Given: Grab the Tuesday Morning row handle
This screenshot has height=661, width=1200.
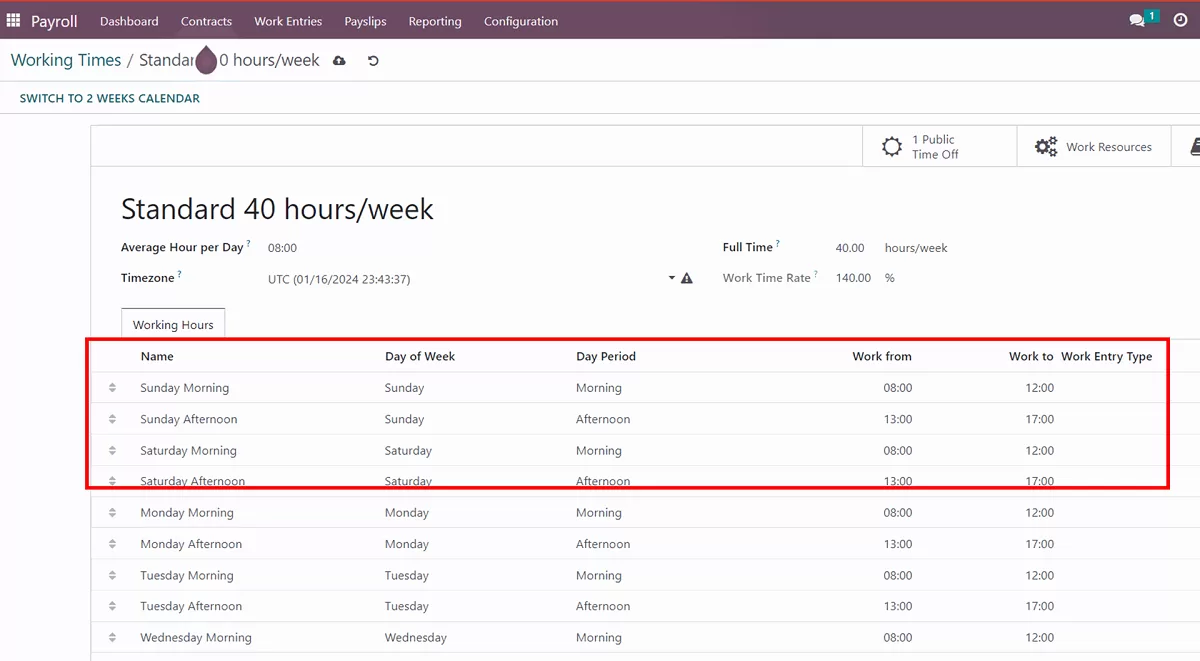Looking at the screenshot, I should point(112,576).
